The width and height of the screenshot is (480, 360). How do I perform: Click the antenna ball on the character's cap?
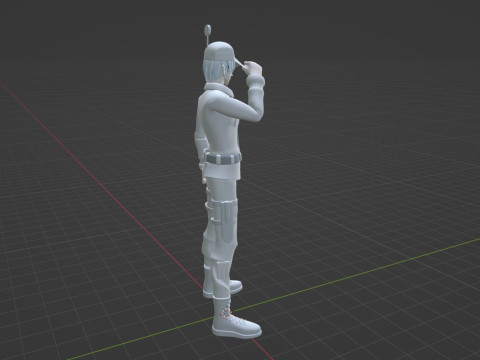click(x=208, y=29)
